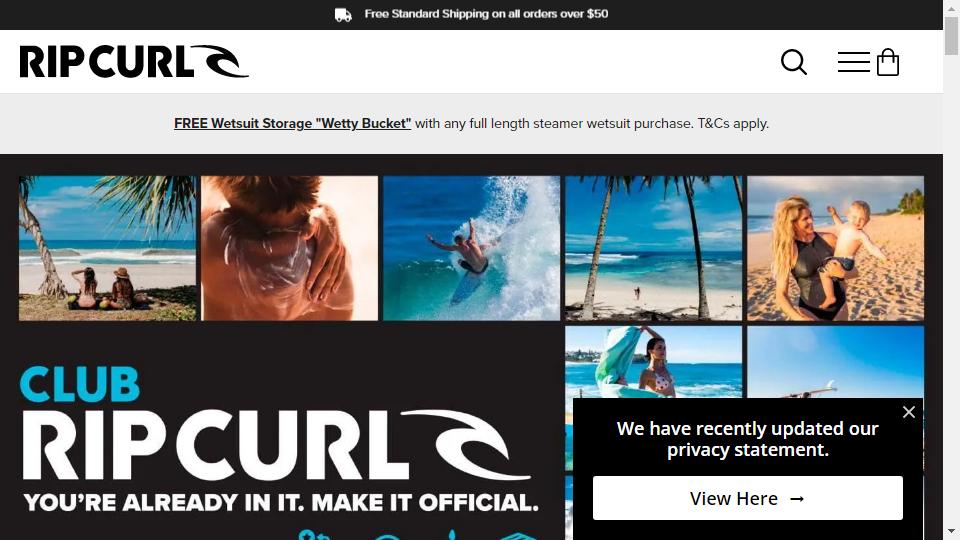Select the two women on beach photo

pyautogui.click(x=108, y=248)
